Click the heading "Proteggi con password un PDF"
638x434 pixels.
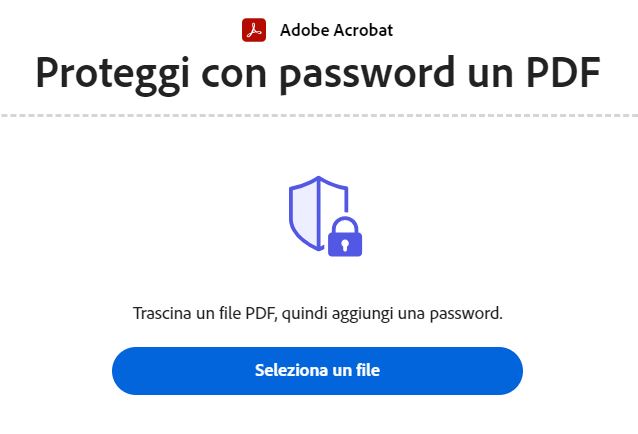tap(318, 74)
